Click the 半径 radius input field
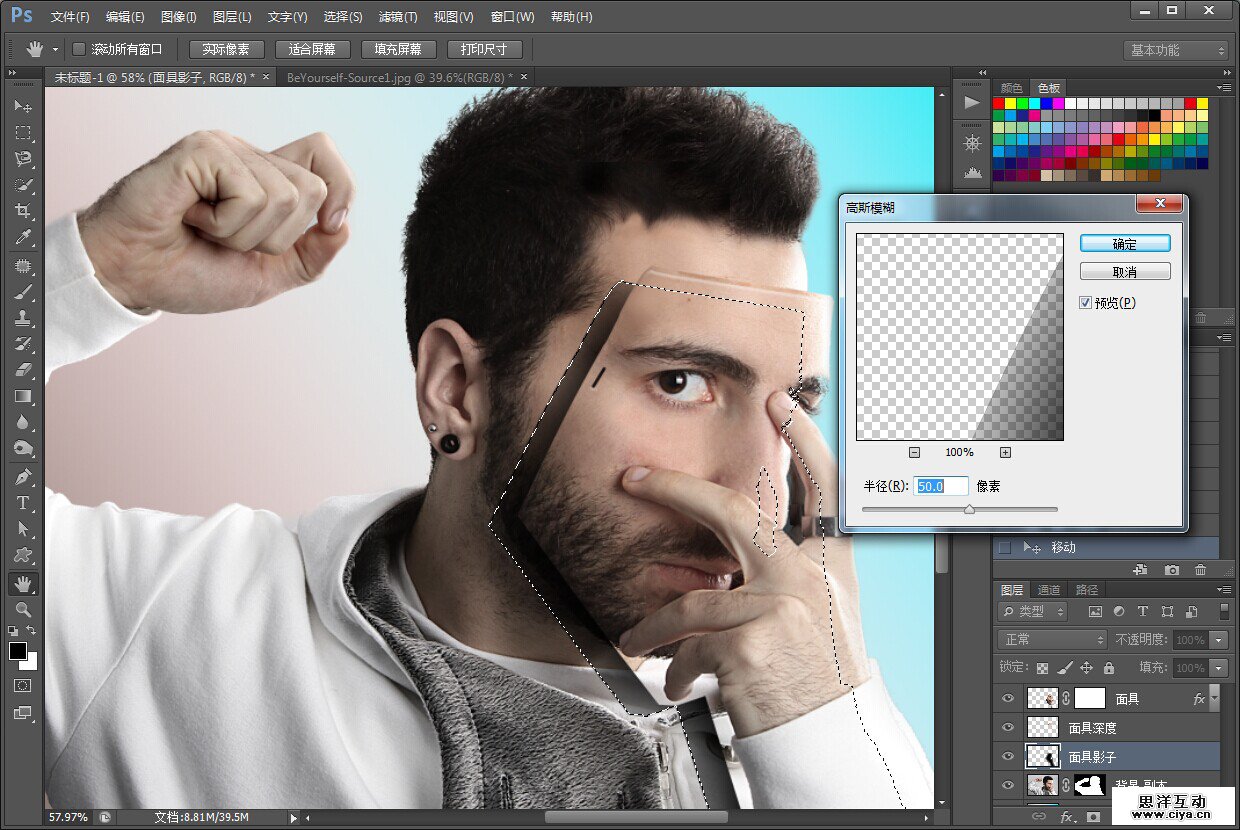This screenshot has width=1240, height=830. coord(942,486)
